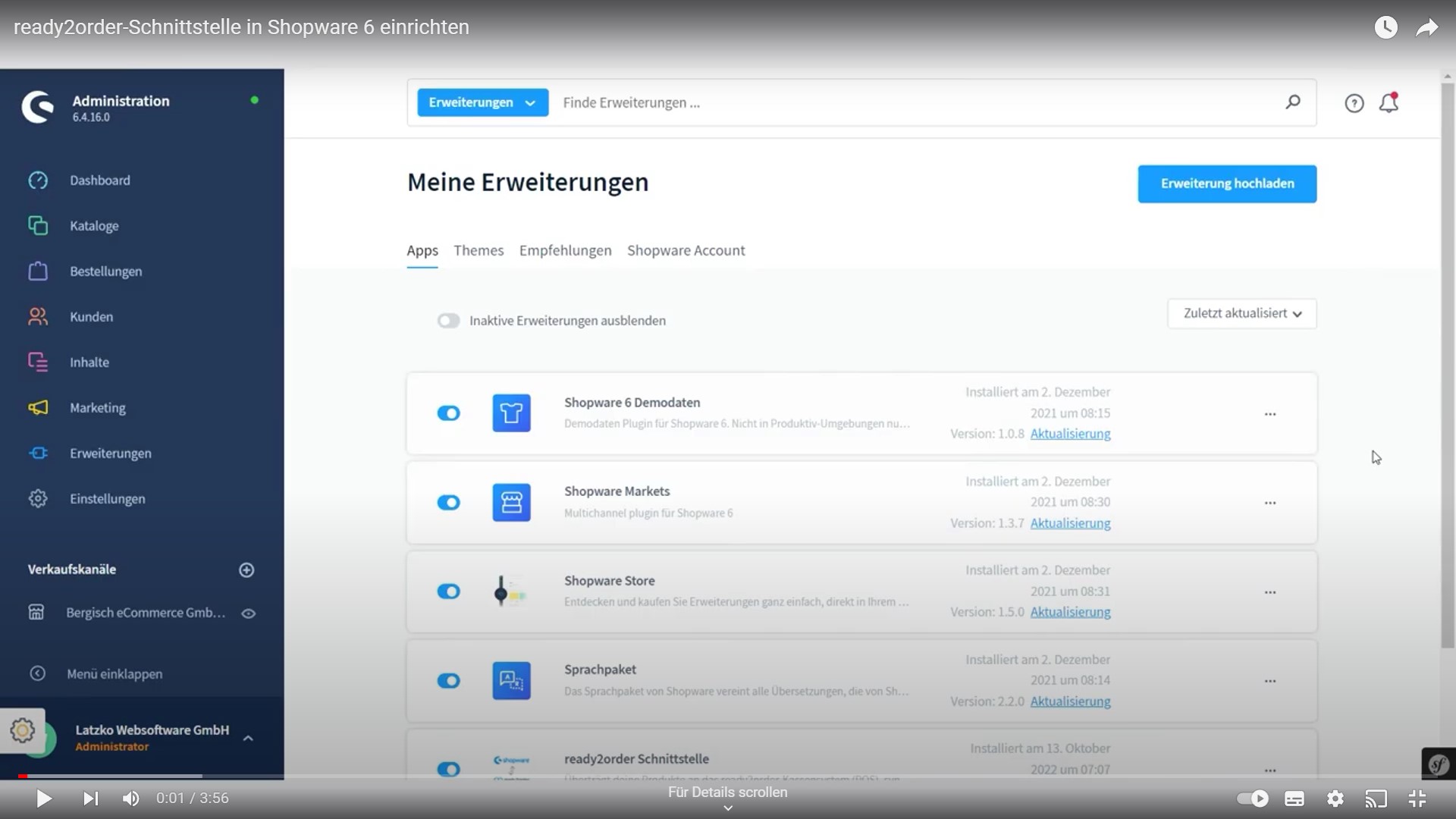Click Aktualisierung link for Sprachpaket
This screenshot has width=1456, height=819.
click(1070, 701)
